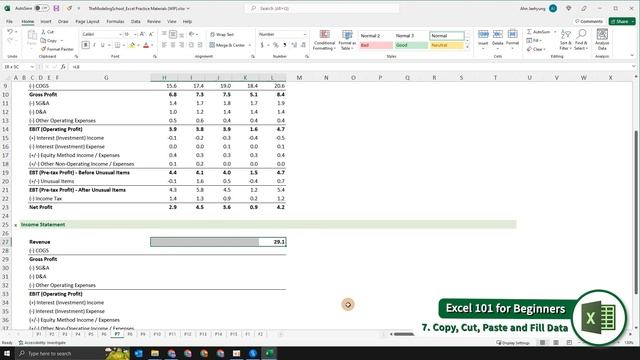Click the green Share button
The width and height of the screenshot is (640, 360).
[622, 21]
